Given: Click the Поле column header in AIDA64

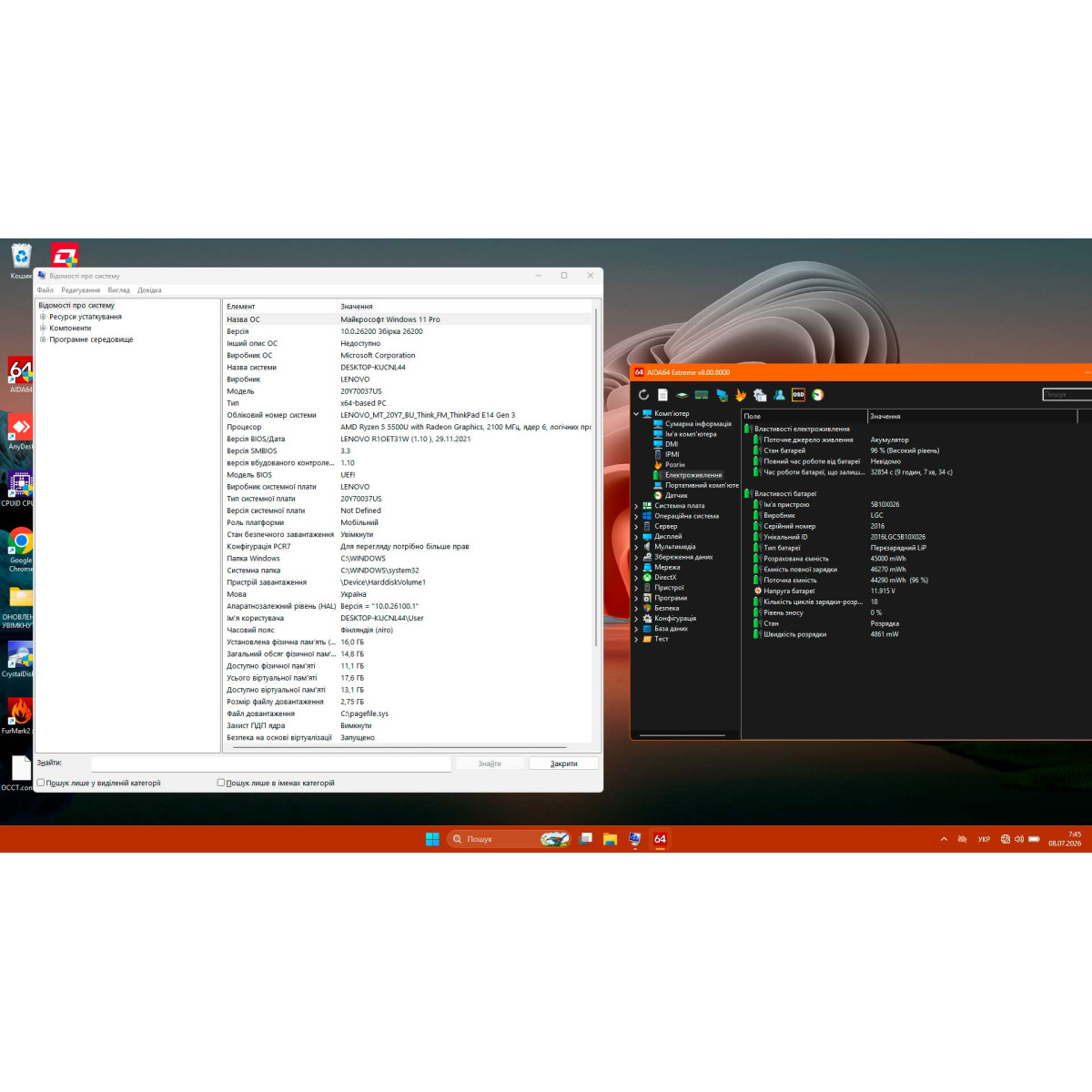Looking at the screenshot, I should (804, 416).
